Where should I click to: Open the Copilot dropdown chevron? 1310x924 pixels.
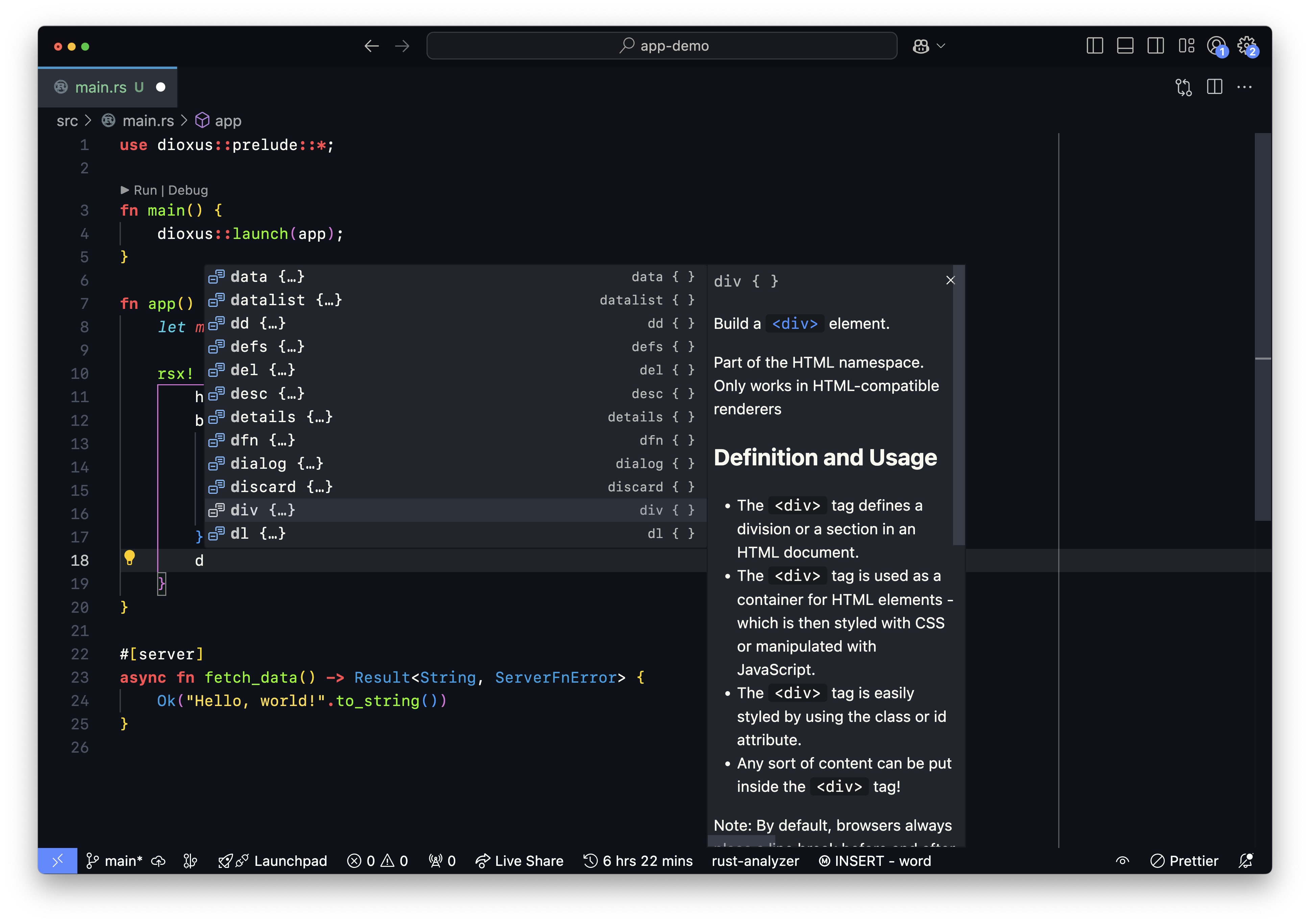[x=941, y=46]
